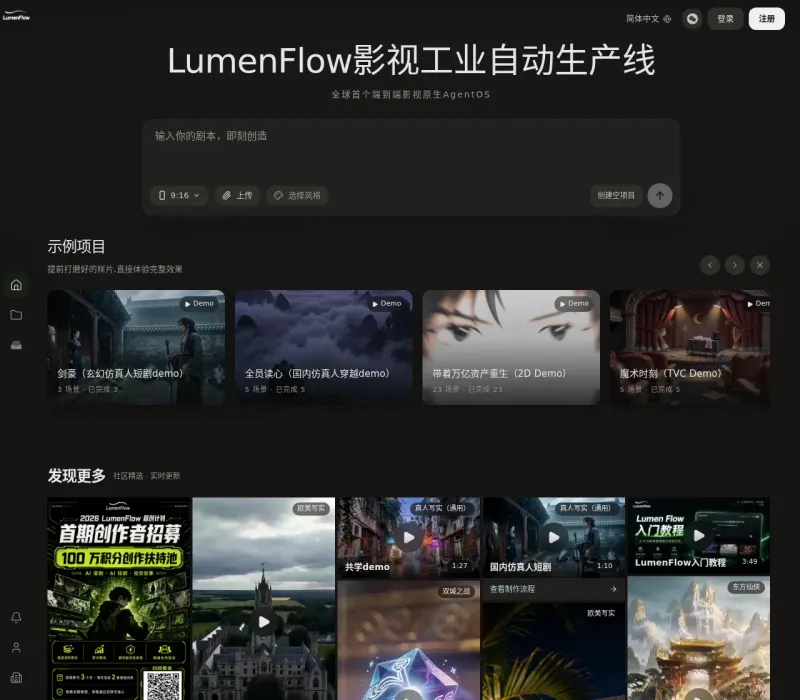Select the Home icon in sidebar

(x=16, y=285)
